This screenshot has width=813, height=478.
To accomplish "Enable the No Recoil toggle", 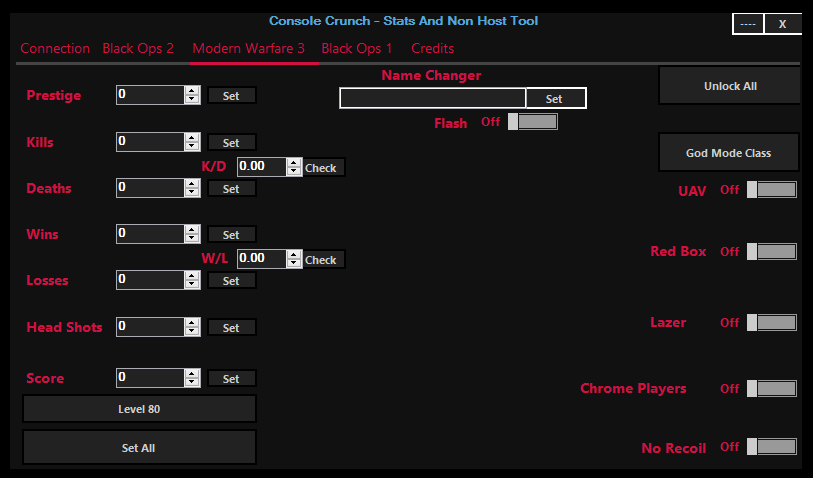I will click(772, 446).
